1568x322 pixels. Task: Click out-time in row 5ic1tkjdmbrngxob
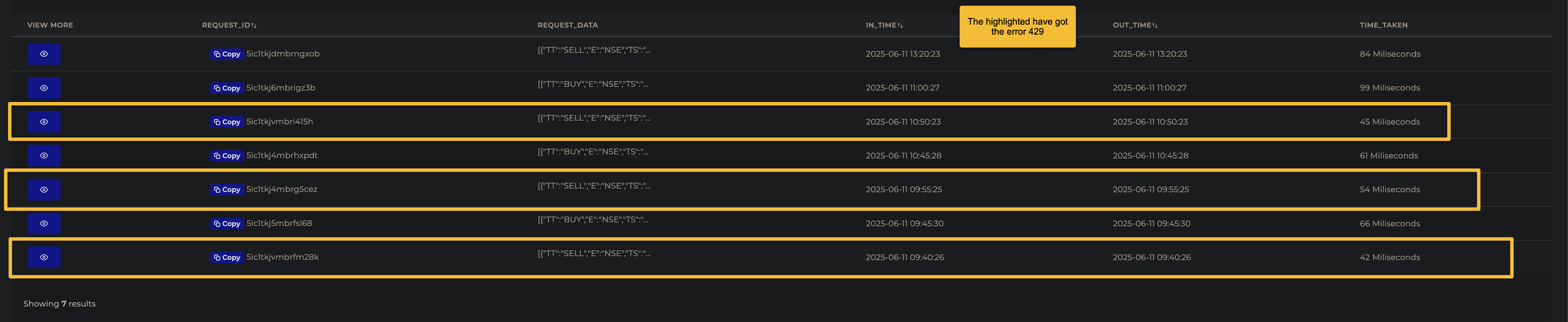[1150, 54]
